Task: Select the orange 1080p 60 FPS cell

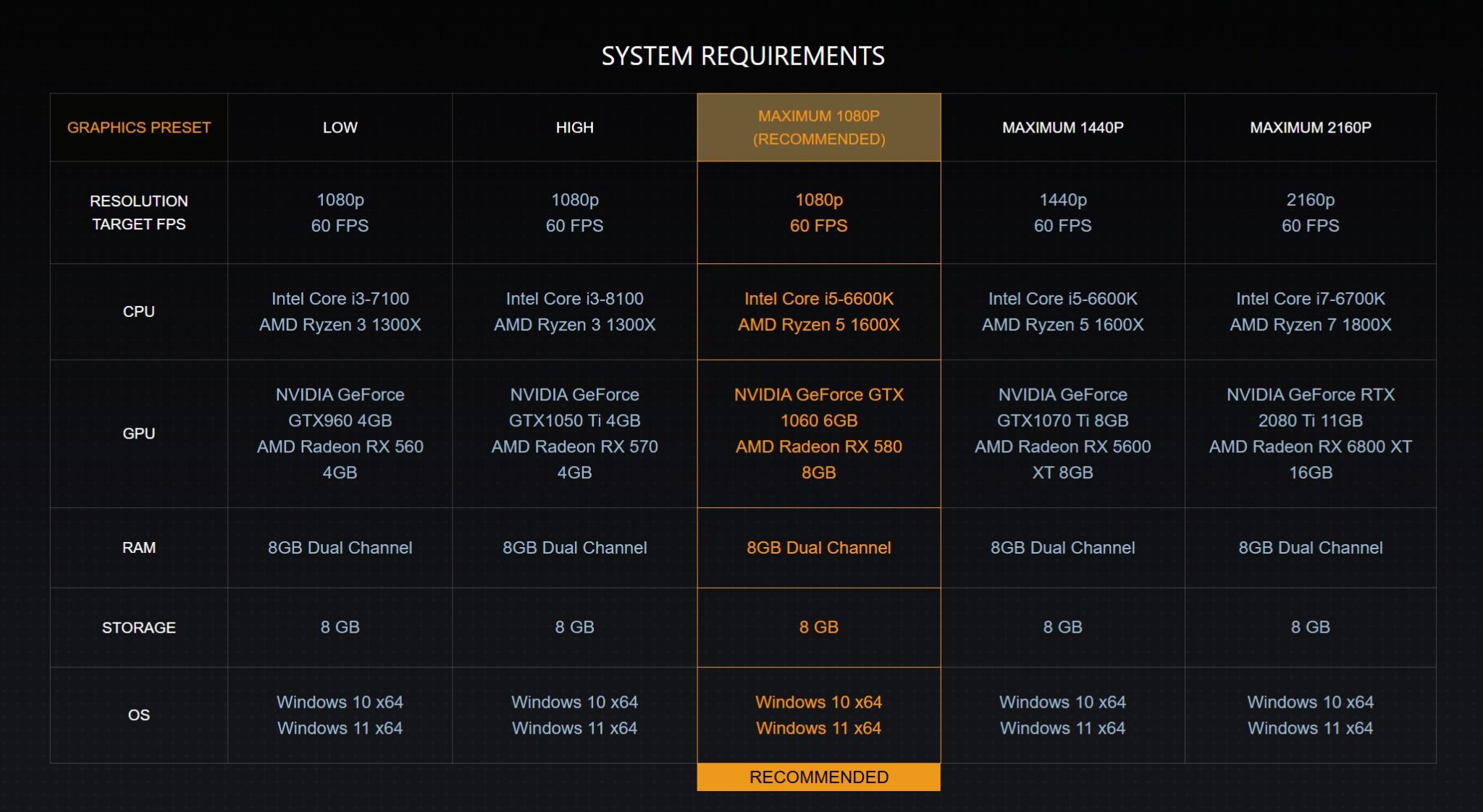Action: coord(819,213)
